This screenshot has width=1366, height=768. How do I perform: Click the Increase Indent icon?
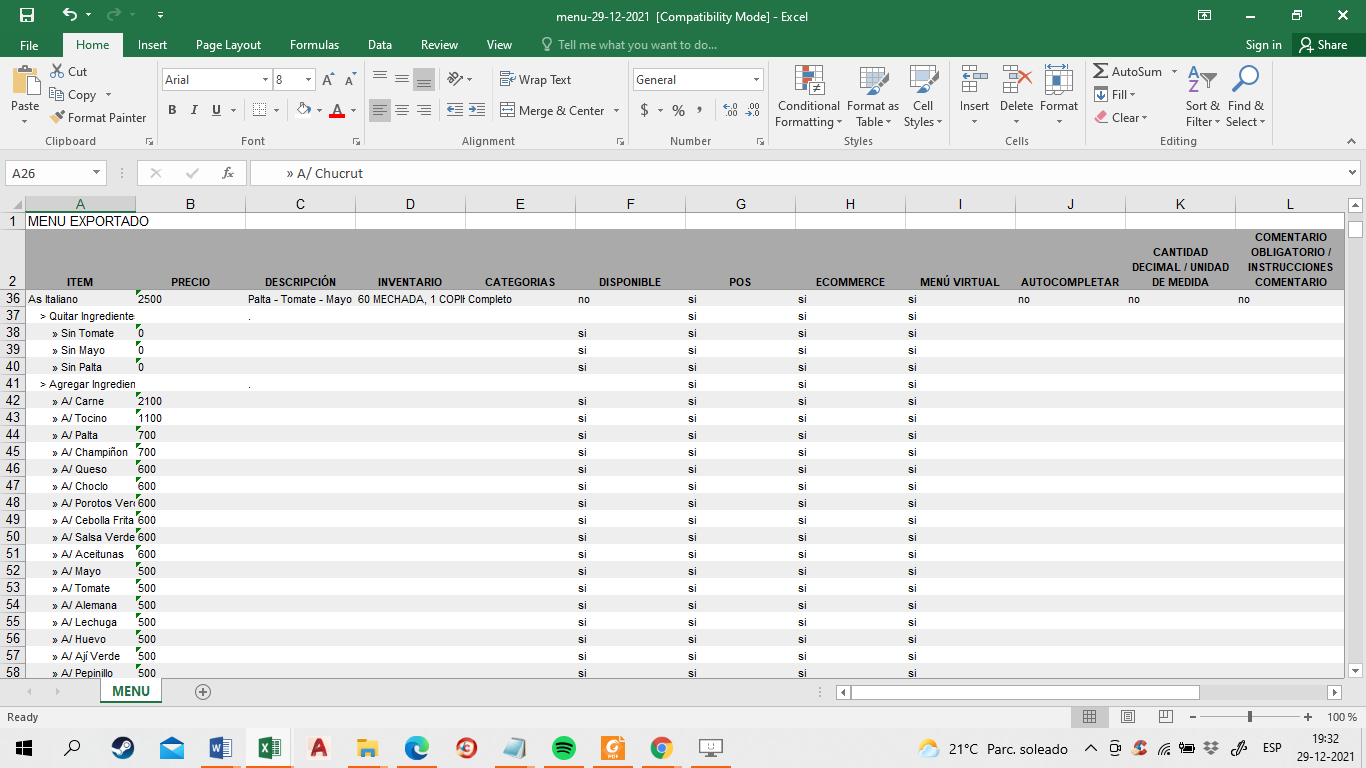point(477,110)
